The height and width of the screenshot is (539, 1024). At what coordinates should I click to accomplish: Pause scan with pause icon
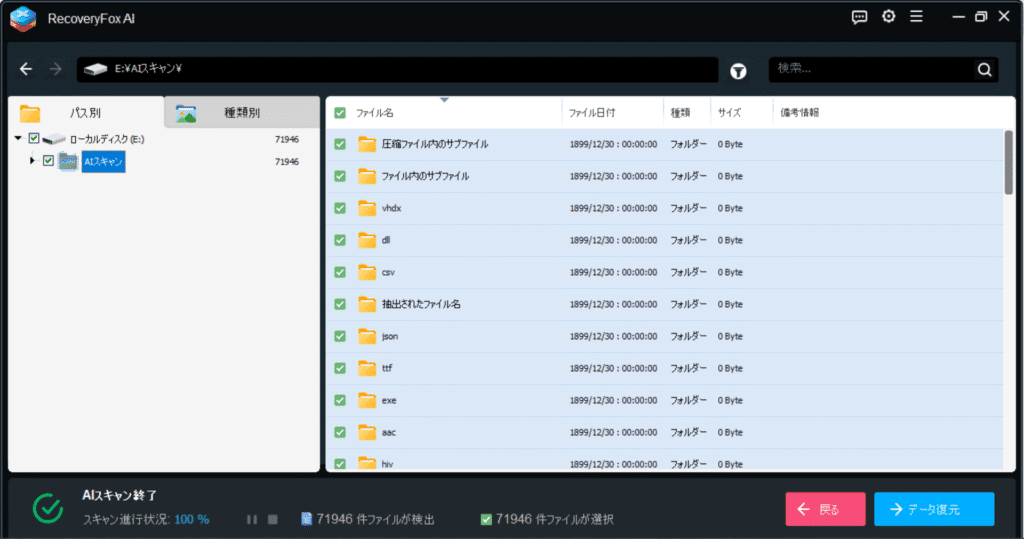(251, 519)
